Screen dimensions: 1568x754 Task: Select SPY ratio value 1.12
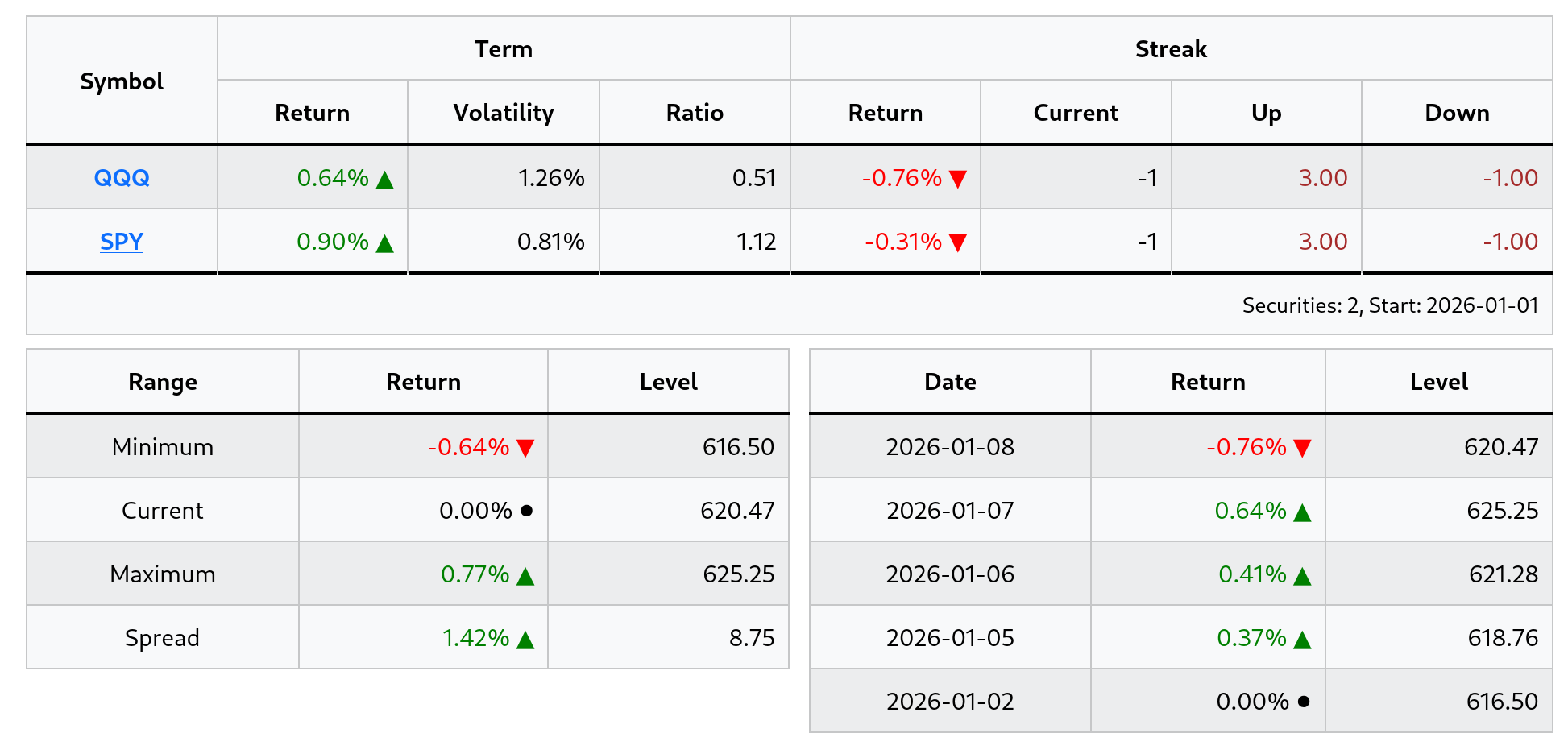click(x=756, y=241)
